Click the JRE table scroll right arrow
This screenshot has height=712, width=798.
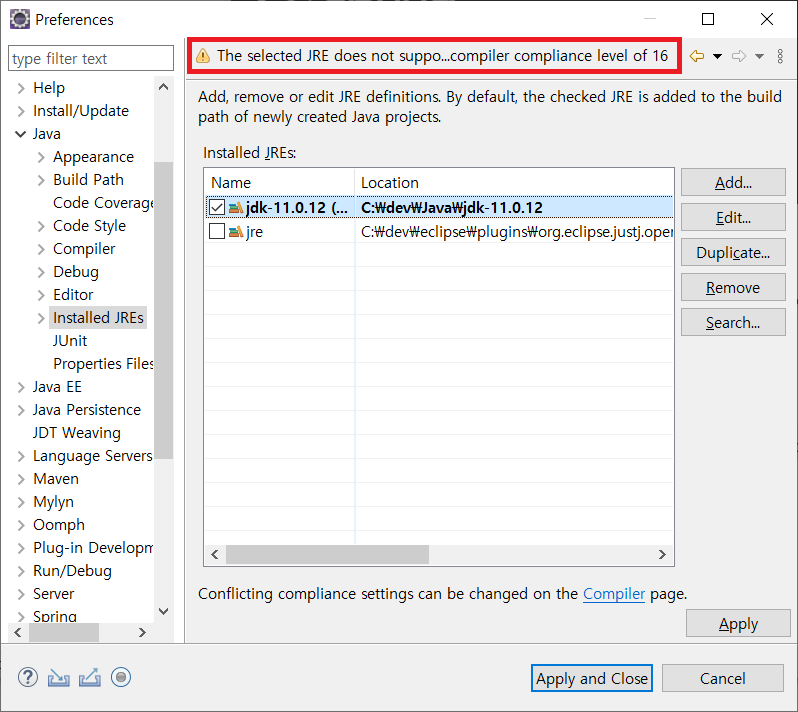(662, 554)
